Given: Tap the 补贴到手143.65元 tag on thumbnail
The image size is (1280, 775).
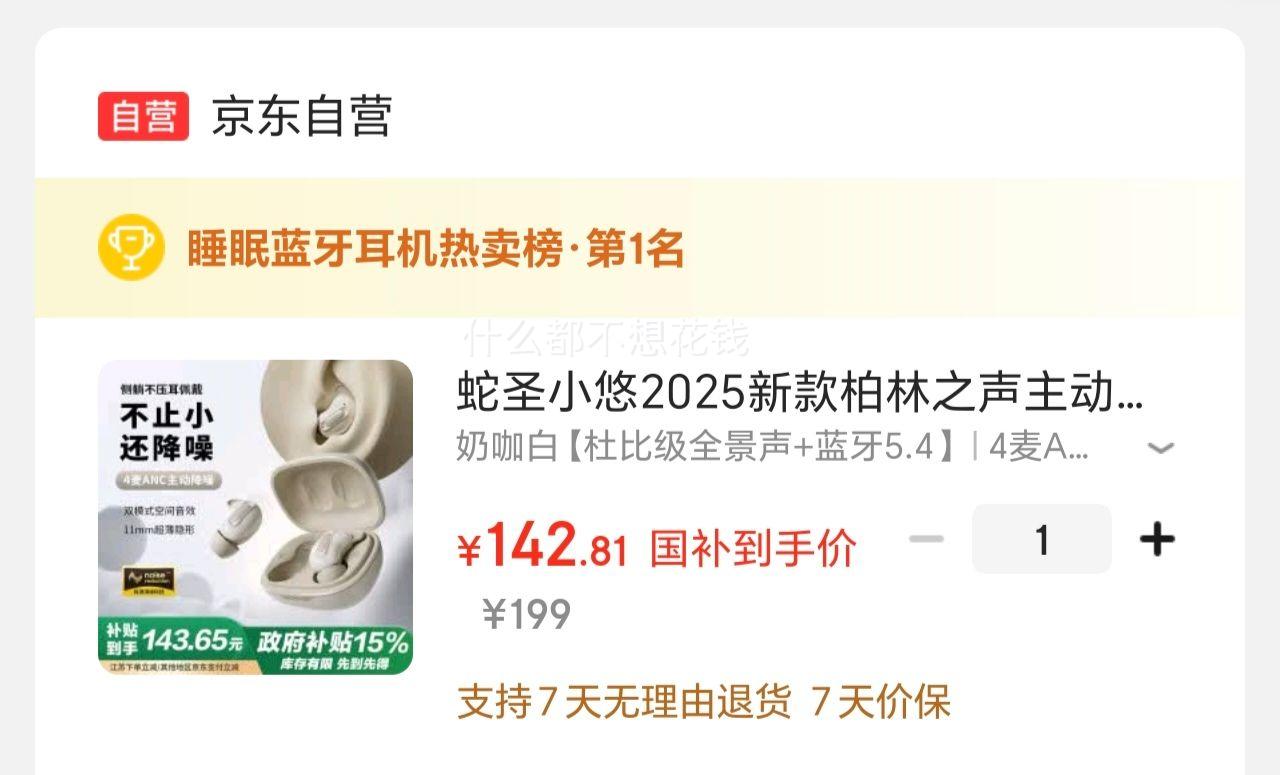Looking at the screenshot, I should [x=174, y=638].
